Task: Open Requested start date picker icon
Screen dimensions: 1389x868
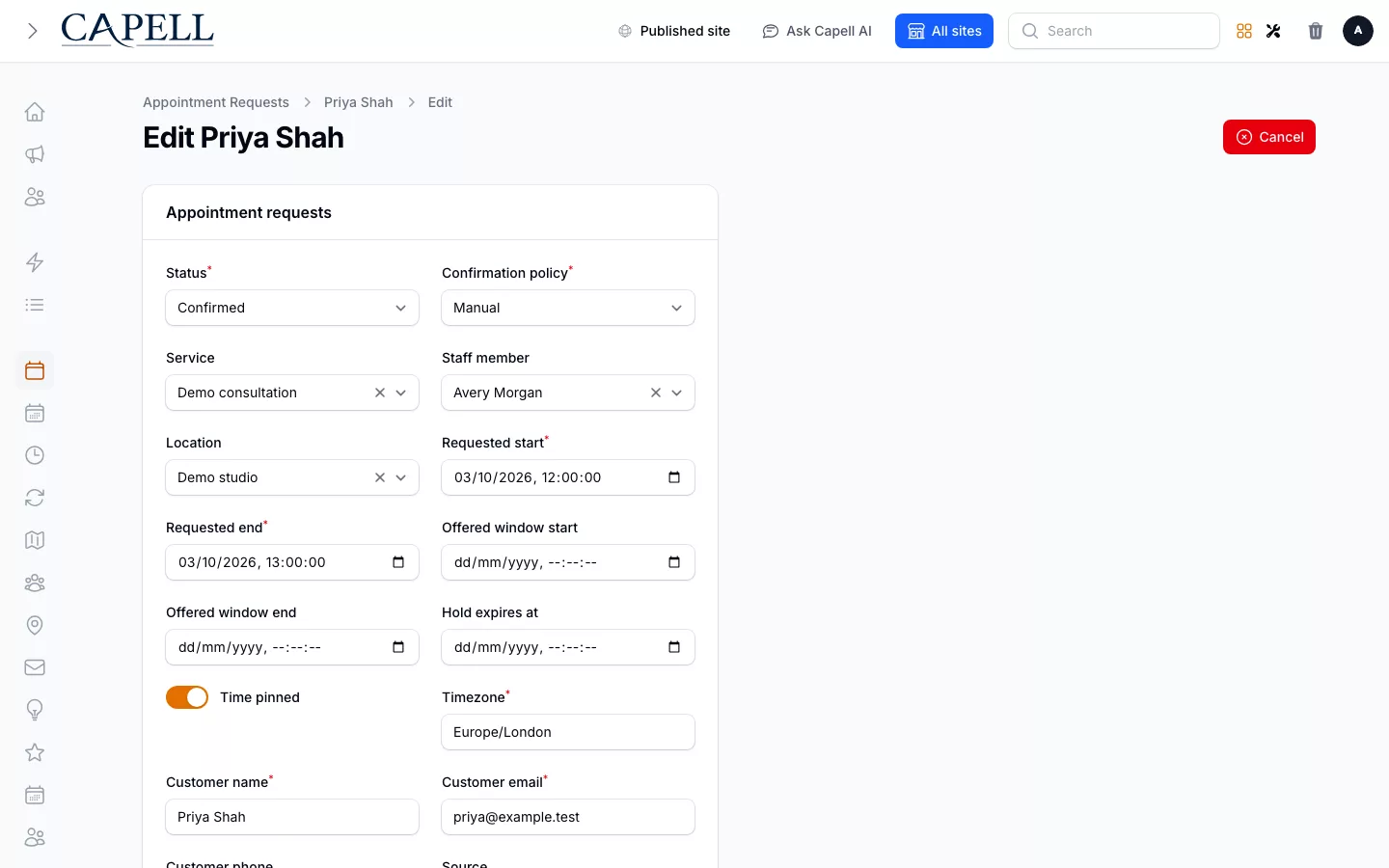Action: [x=674, y=477]
